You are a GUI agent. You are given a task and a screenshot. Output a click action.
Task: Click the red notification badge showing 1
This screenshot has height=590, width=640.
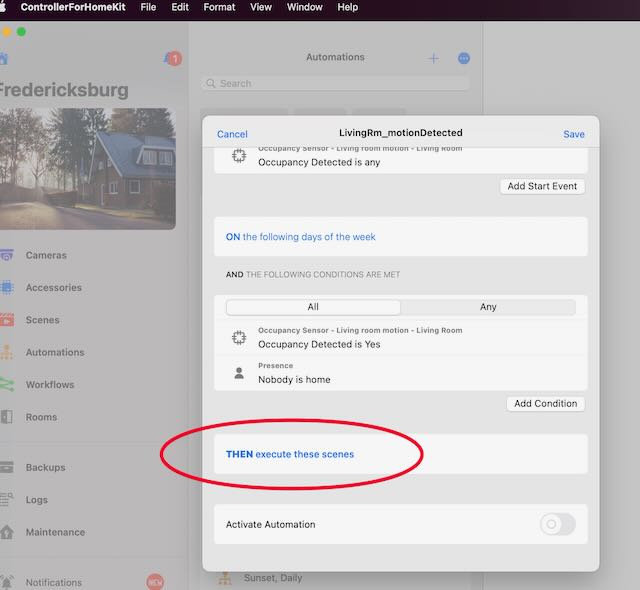[x=175, y=59]
